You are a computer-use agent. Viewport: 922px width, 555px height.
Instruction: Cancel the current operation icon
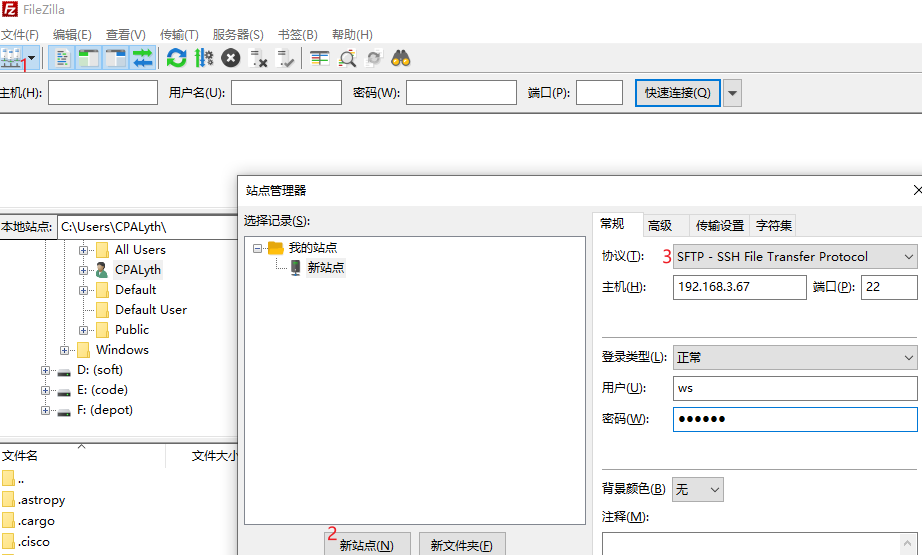pos(230,58)
